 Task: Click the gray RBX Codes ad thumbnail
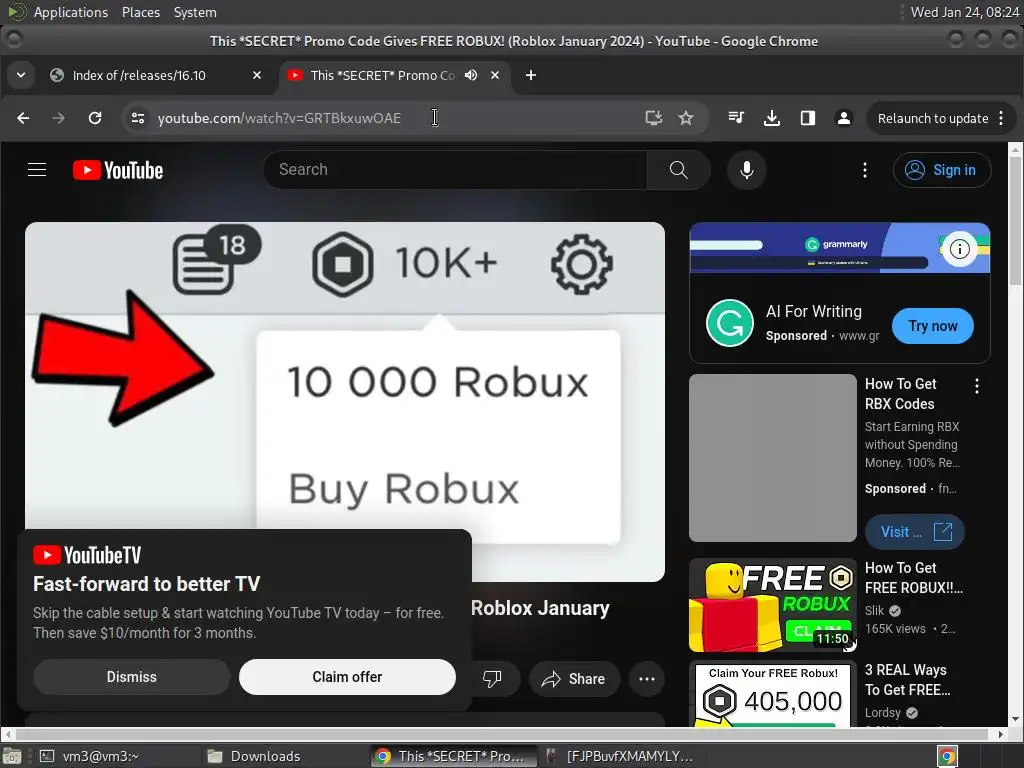(x=773, y=458)
